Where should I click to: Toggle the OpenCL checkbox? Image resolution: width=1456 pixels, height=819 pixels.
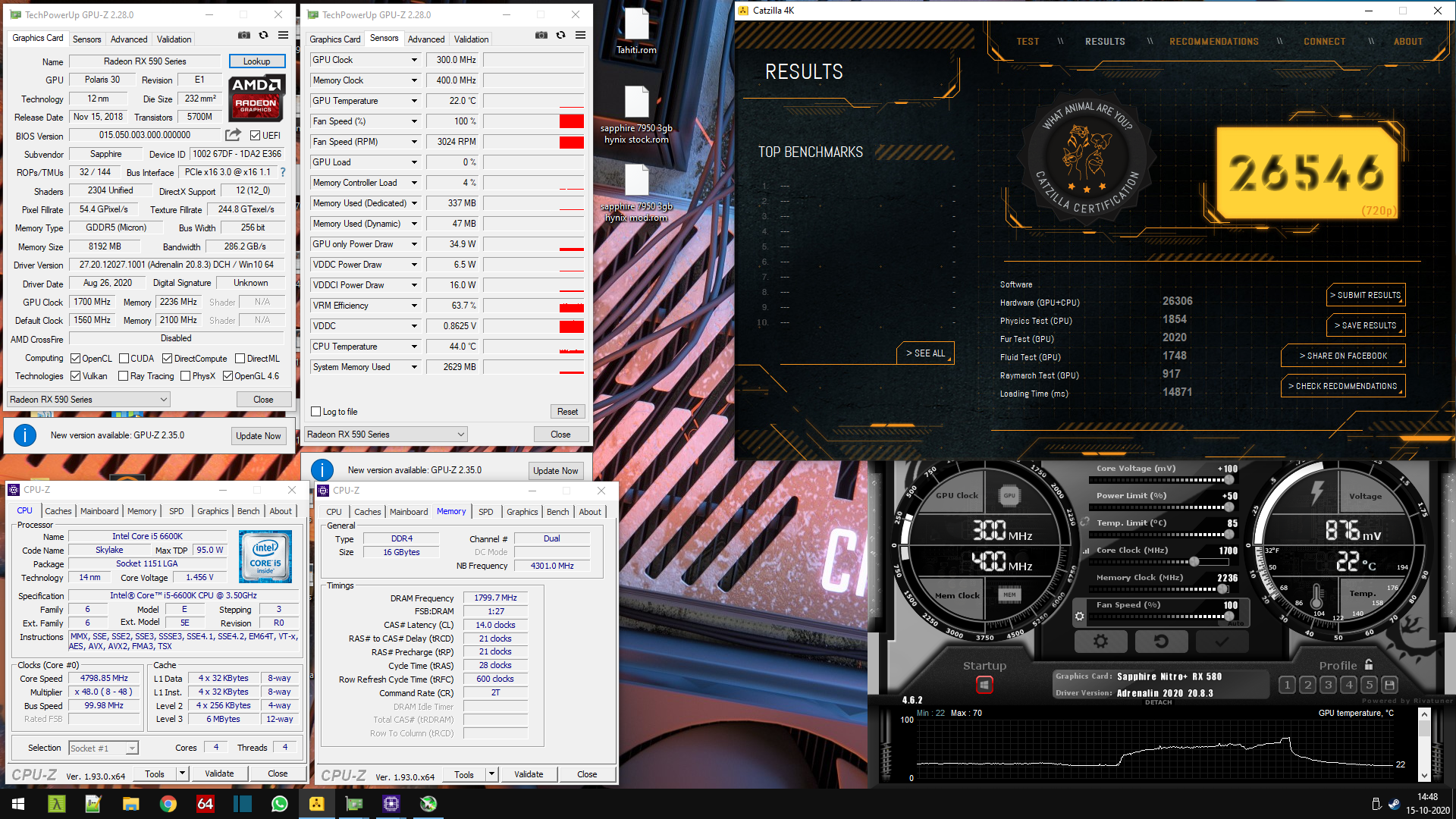(x=75, y=359)
